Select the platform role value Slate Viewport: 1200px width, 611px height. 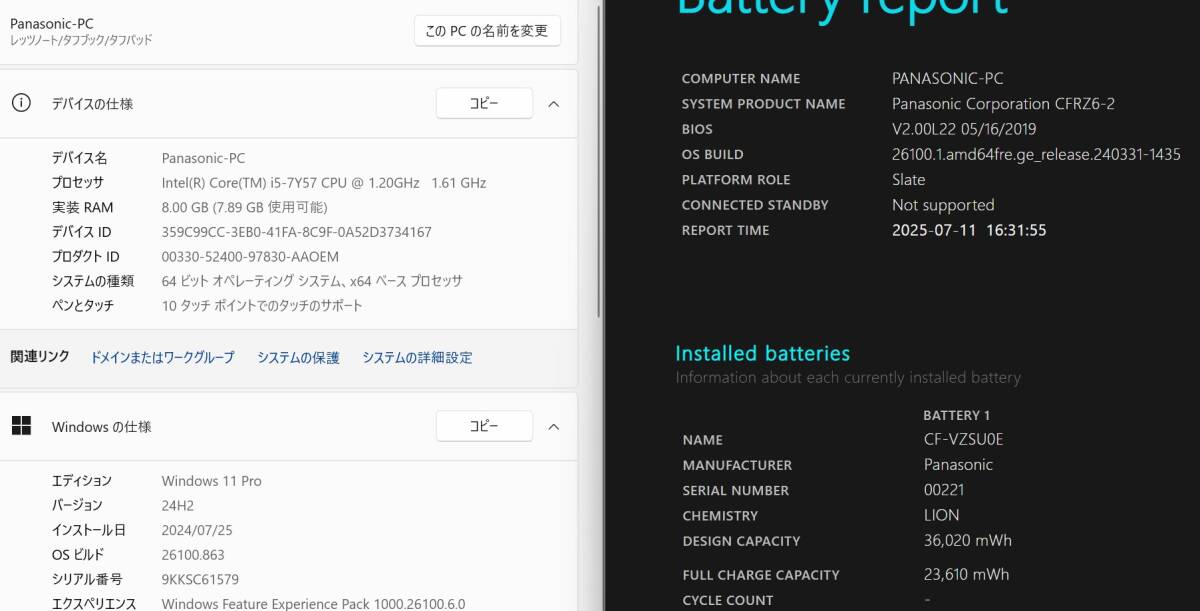coord(909,180)
